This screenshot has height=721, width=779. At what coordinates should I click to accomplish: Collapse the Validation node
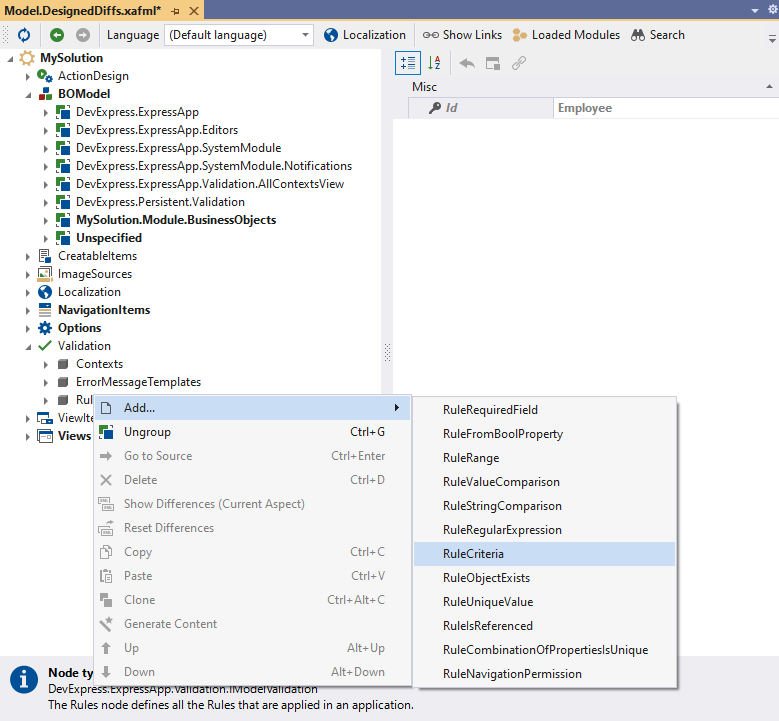(28, 346)
